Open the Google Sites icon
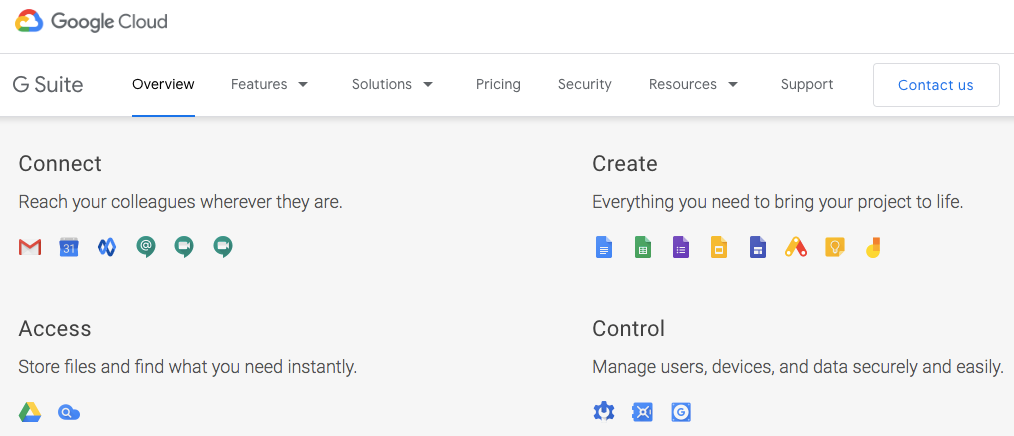This screenshot has width=1014, height=436. pyautogui.click(x=758, y=247)
